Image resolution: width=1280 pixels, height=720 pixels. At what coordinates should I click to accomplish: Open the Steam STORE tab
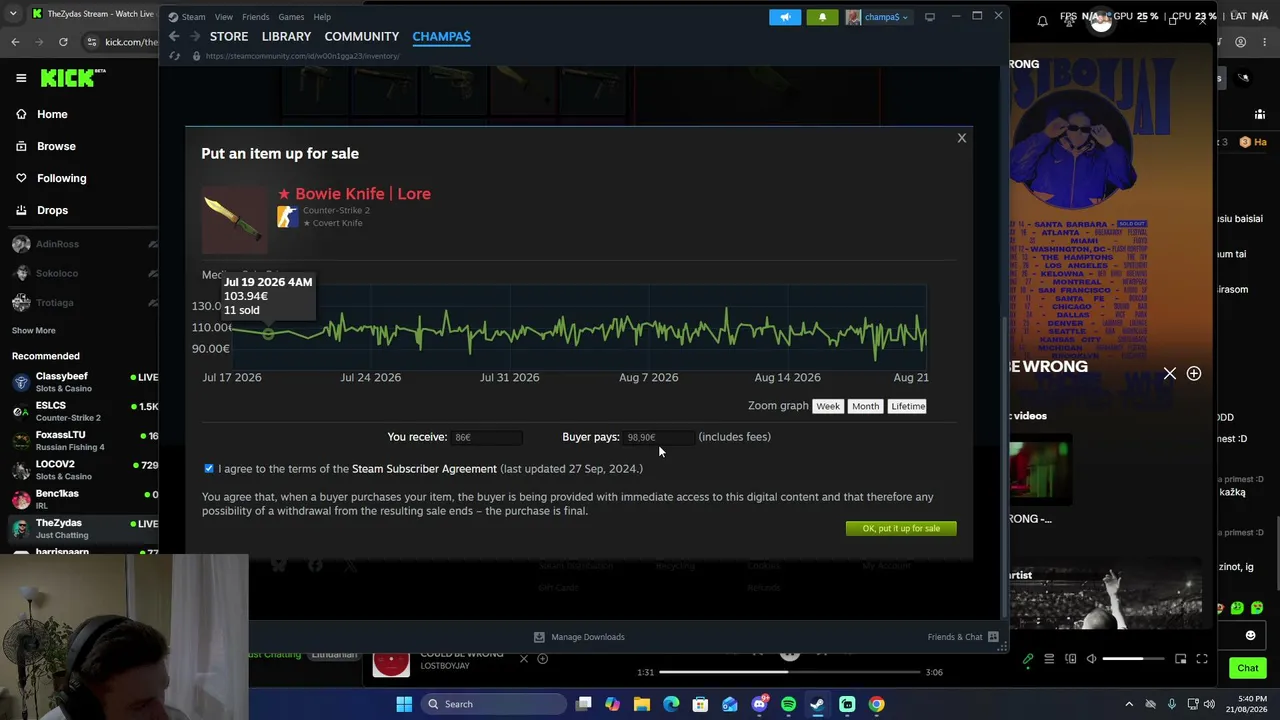[229, 36]
